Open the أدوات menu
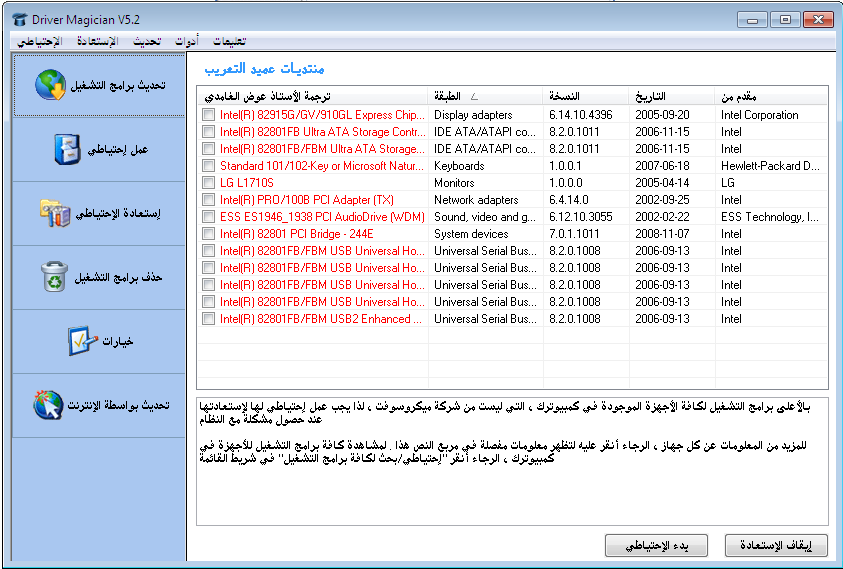 tap(185, 41)
